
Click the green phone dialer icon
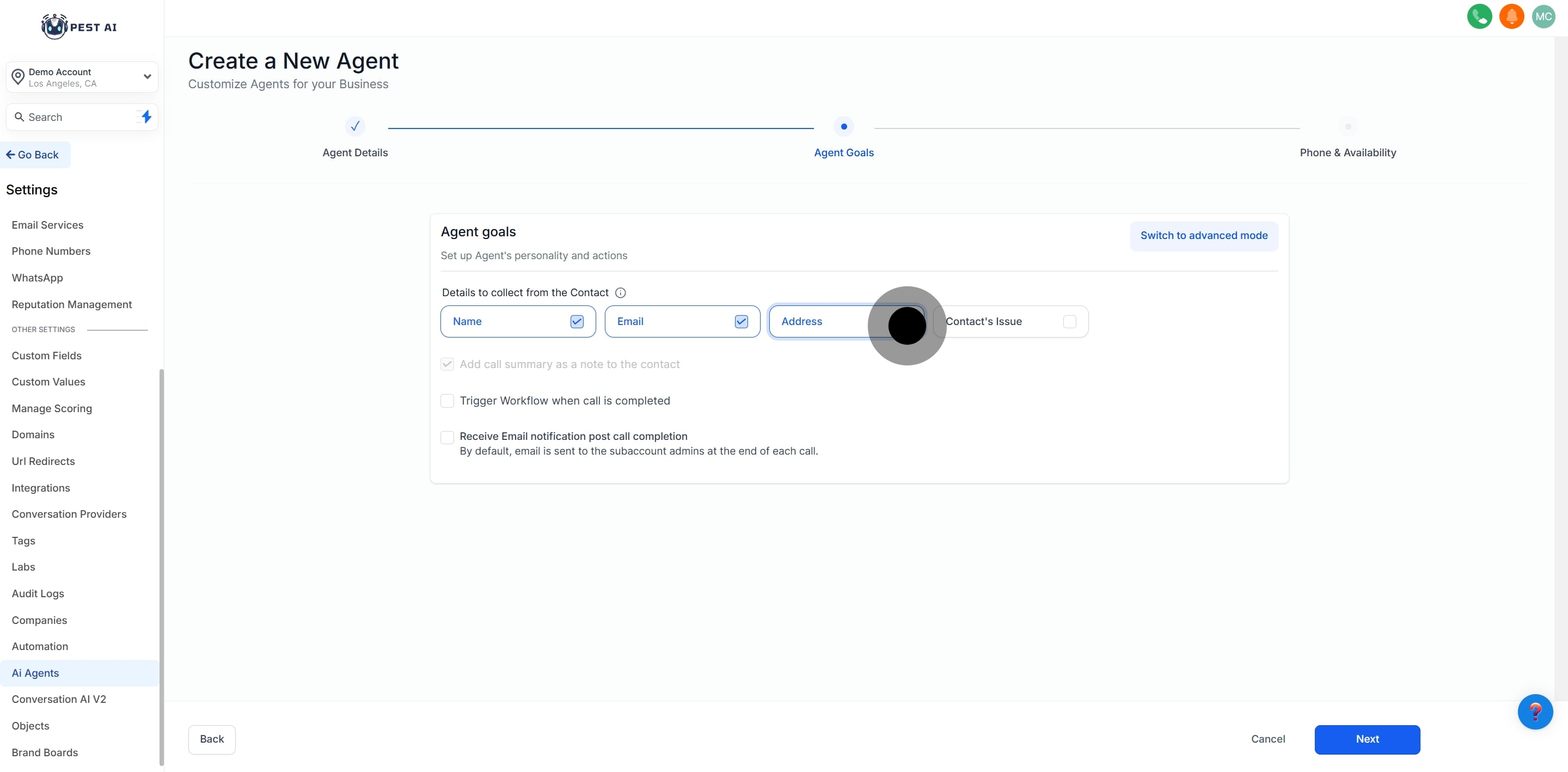click(x=1479, y=16)
